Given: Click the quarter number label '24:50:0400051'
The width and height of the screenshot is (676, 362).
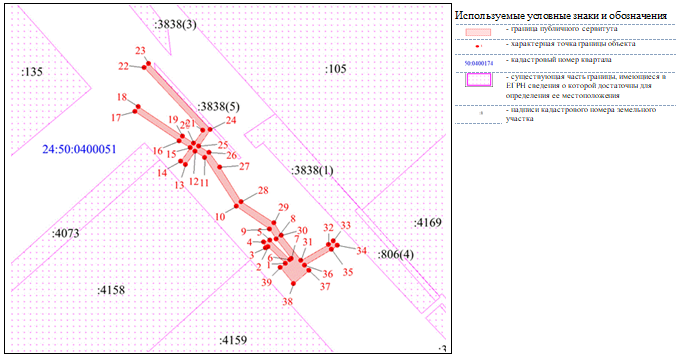Looking at the screenshot, I should [79, 150].
